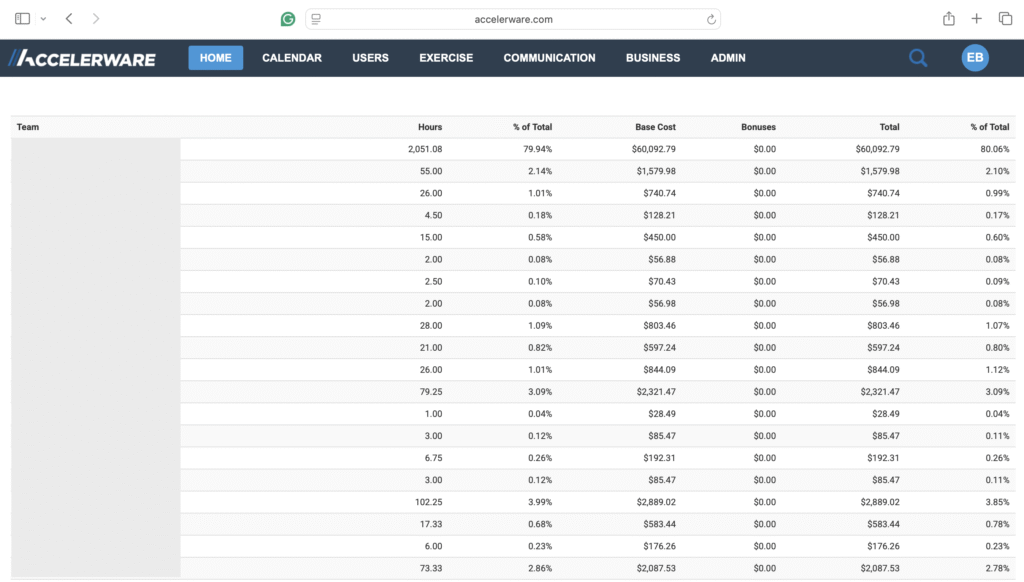Open a new tab with plus icon
Viewport: 1024px width, 582px height.
(977, 19)
